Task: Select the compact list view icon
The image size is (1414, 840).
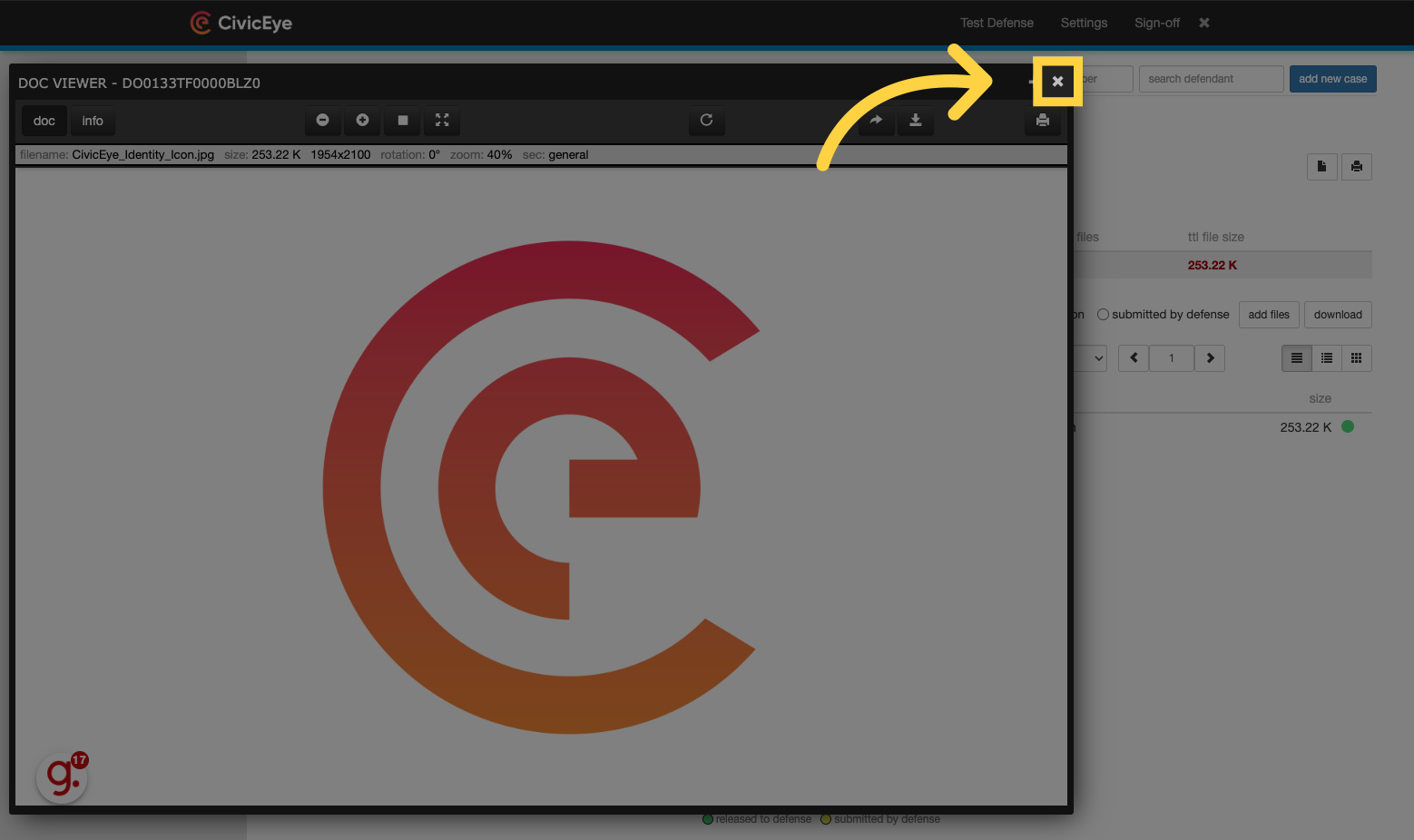Action: click(1296, 358)
